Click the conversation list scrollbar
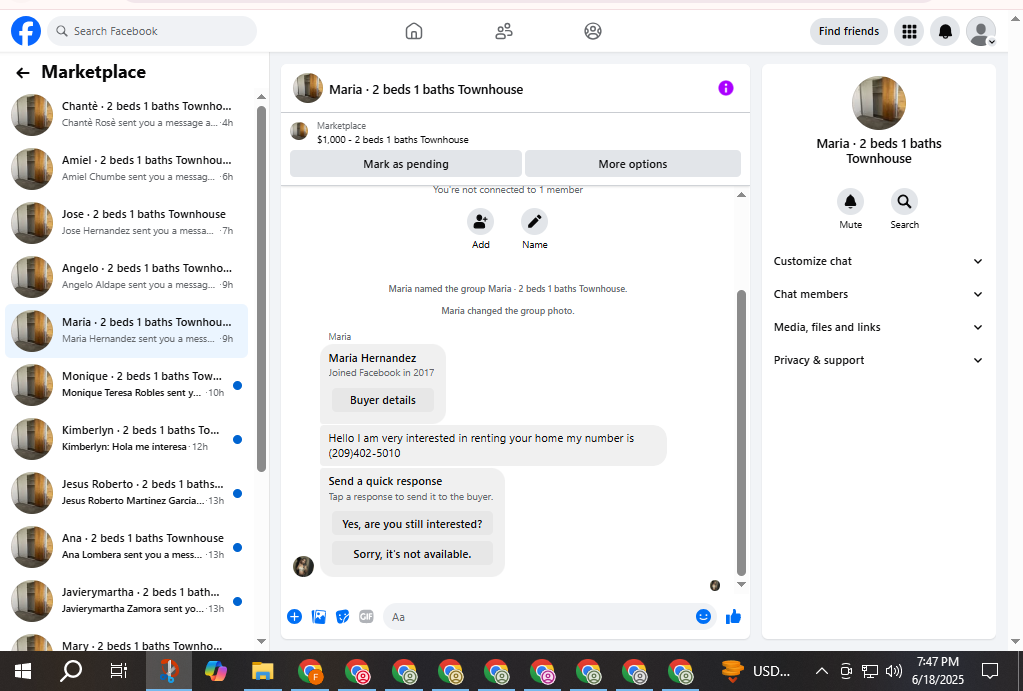Viewport: 1023px width, 691px height. [262, 288]
